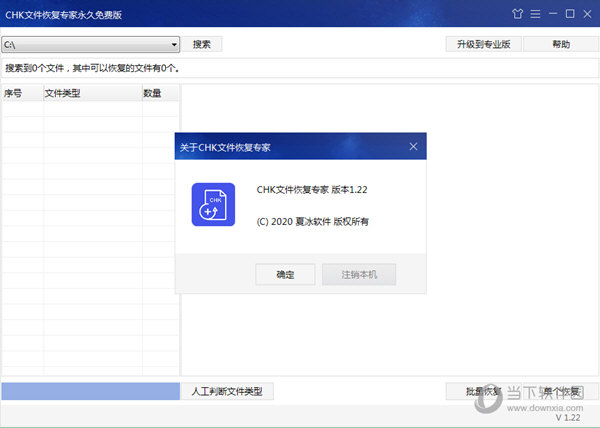600x428 pixels.
Task: Sort by the 序号 column header
Action: (x=23, y=93)
